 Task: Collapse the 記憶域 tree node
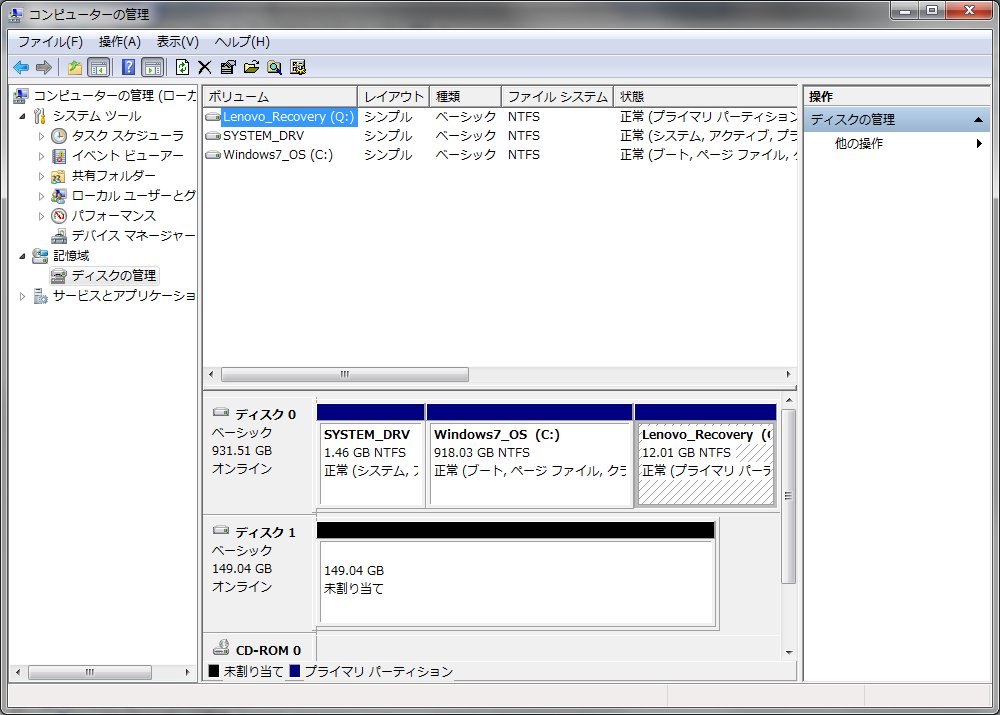click(x=22, y=256)
